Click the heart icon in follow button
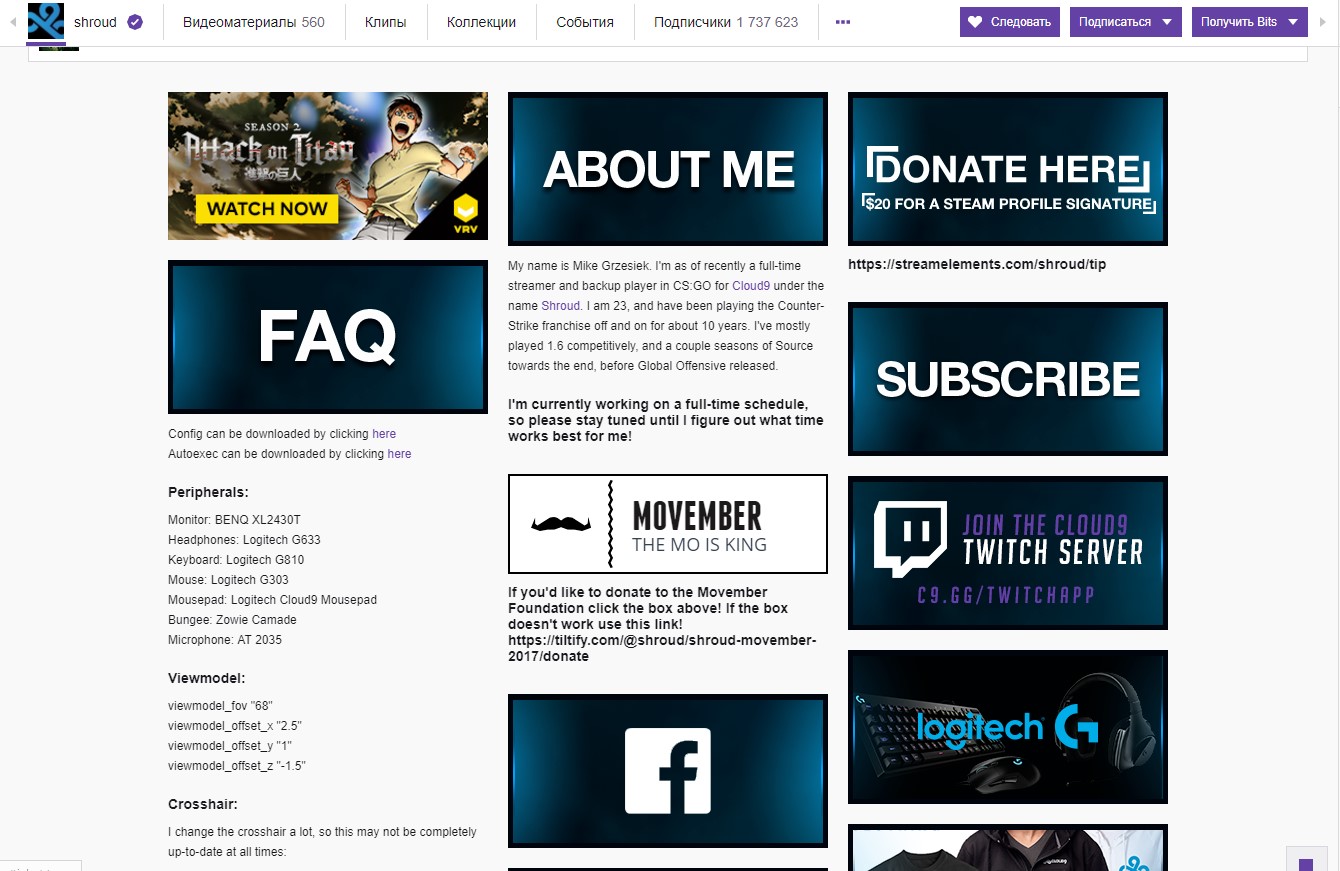1340x871 pixels. [x=976, y=22]
